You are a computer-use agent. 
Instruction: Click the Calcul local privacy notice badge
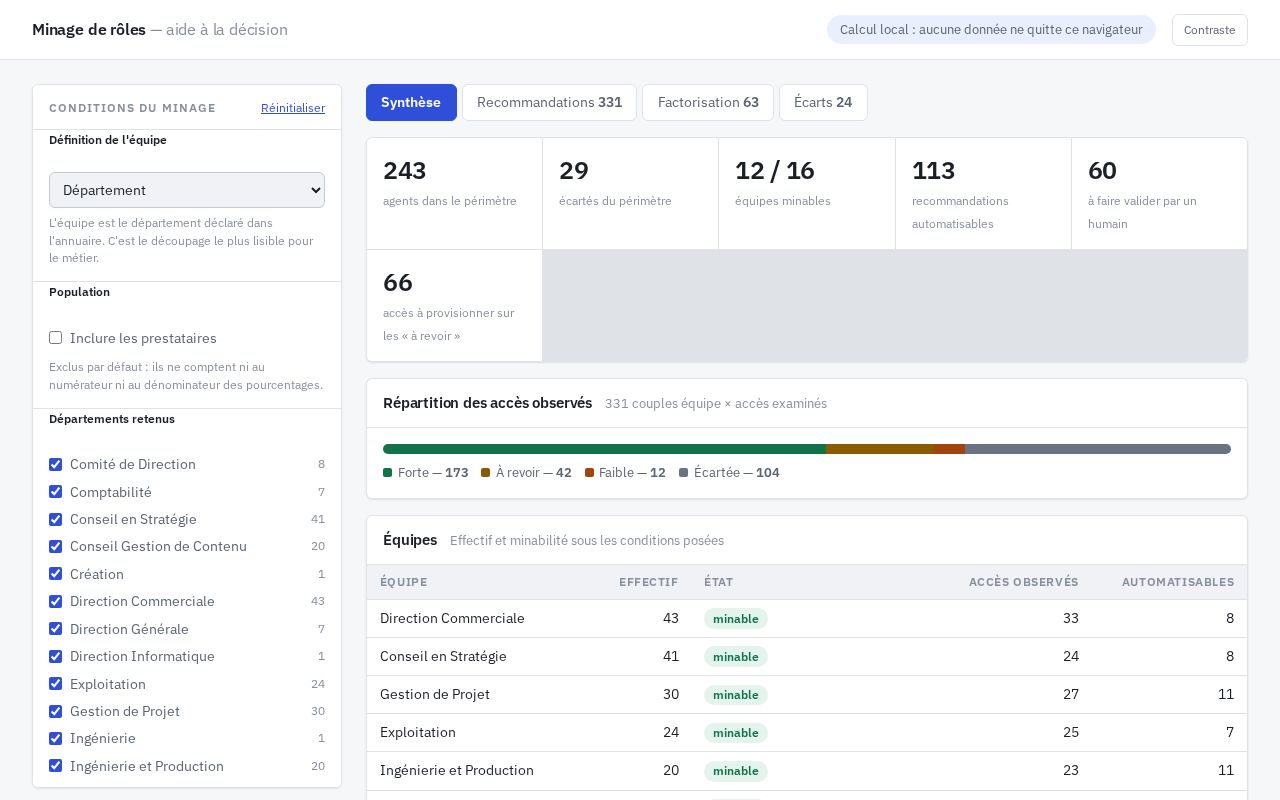pyautogui.click(x=991, y=30)
